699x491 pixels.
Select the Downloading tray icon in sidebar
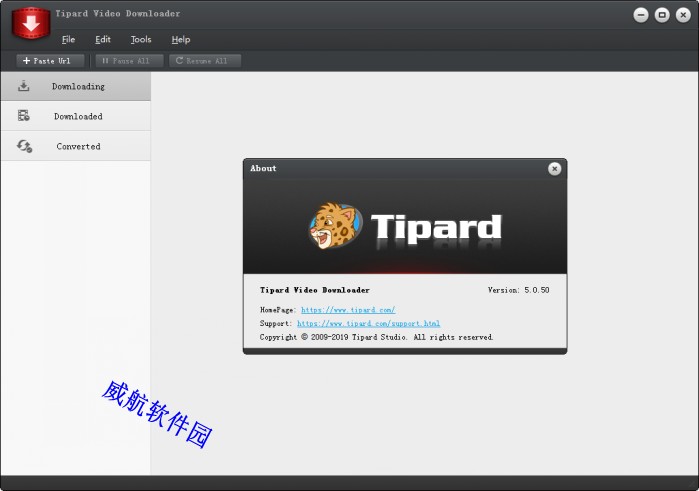pyautogui.click(x=24, y=86)
